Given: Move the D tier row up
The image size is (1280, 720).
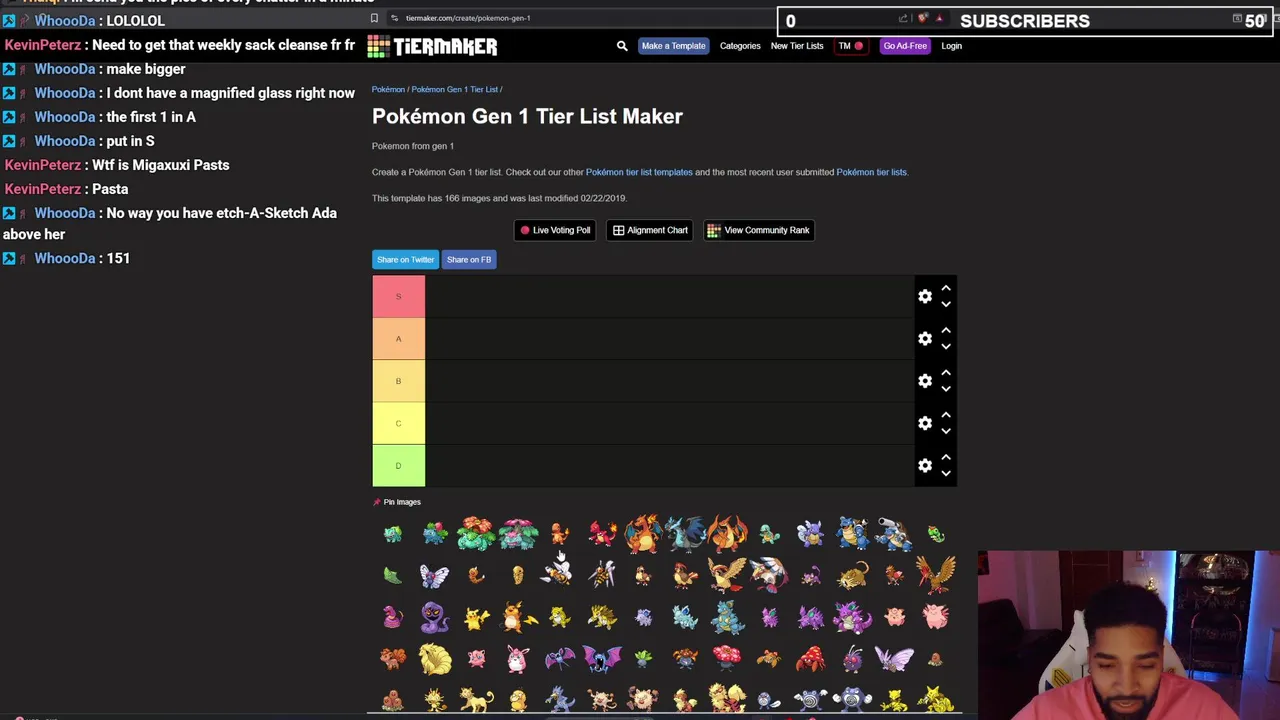Looking at the screenshot, I should [x=945, y=457].
